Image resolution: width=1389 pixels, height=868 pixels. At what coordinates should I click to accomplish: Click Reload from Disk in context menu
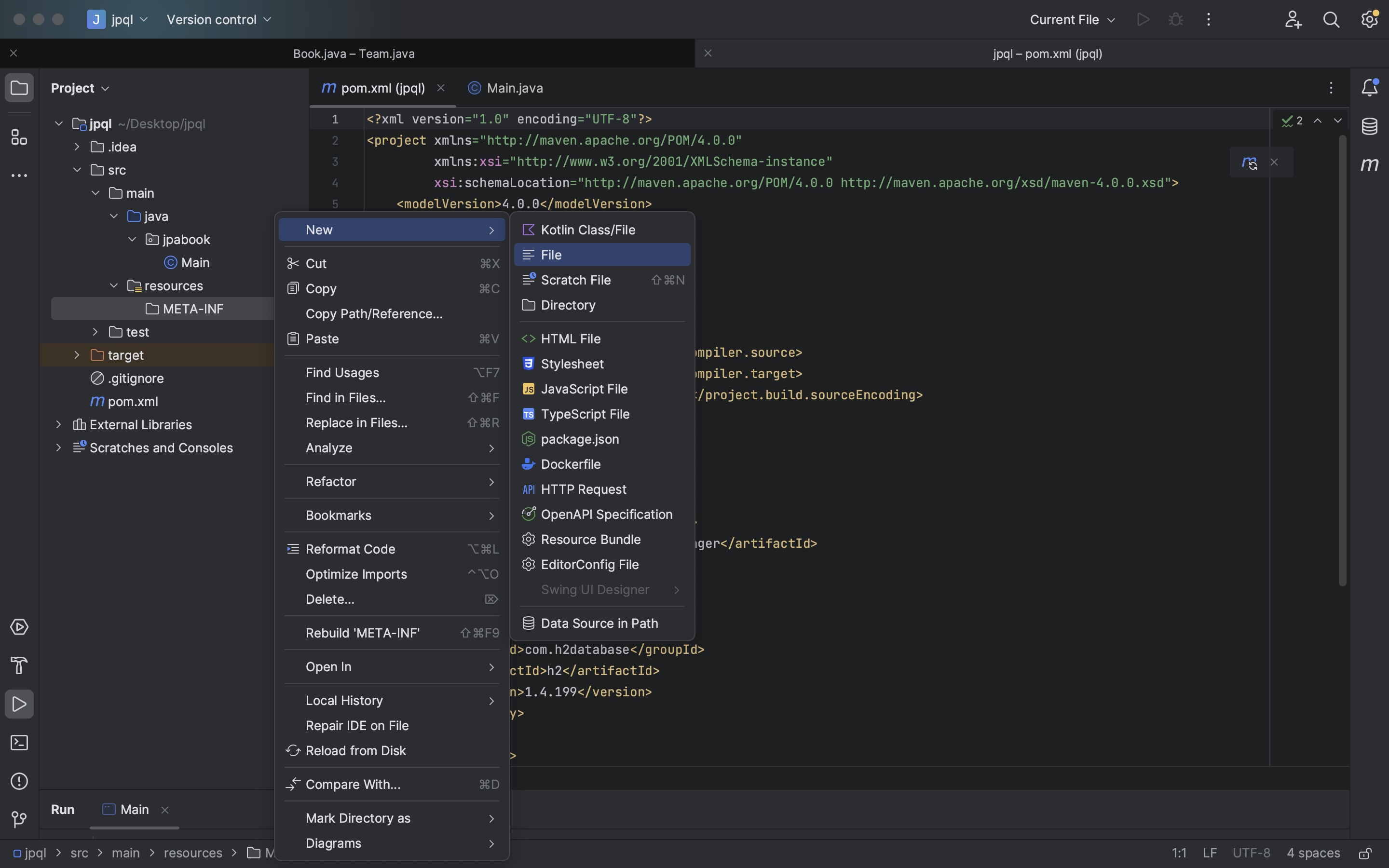coord(355,751)
